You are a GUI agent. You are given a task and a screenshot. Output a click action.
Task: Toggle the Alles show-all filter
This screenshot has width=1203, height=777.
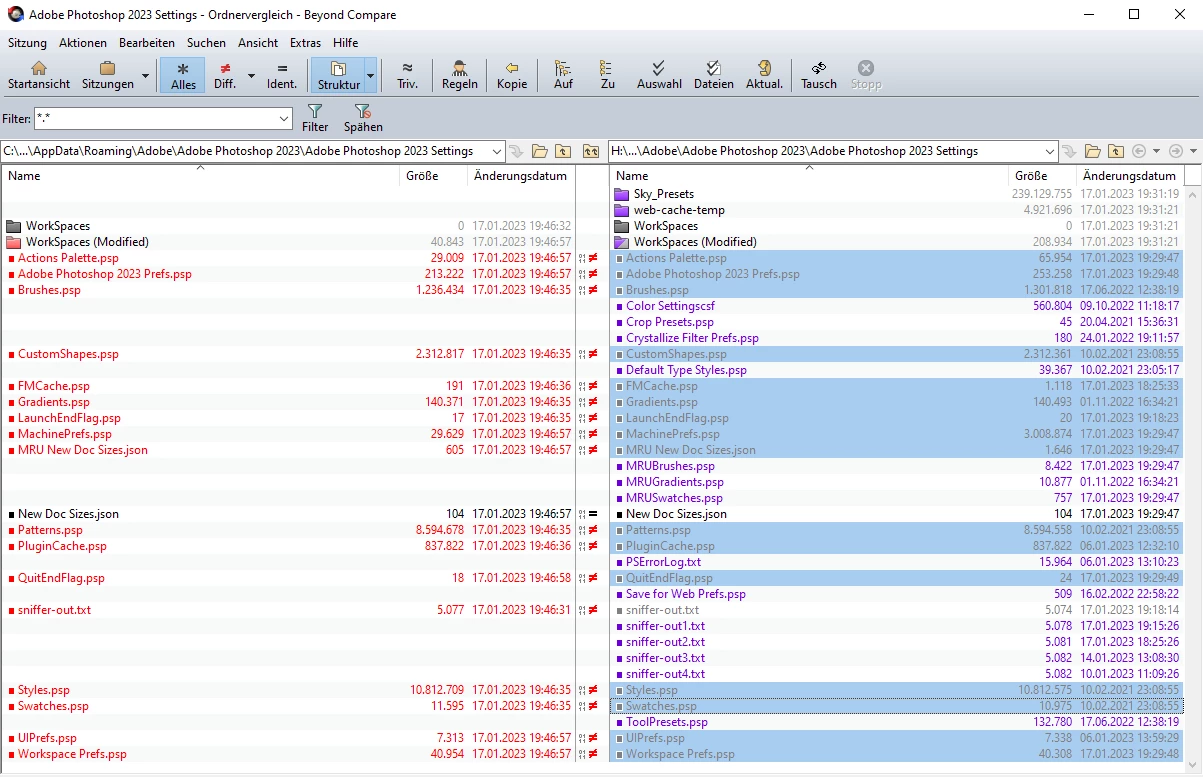(183, 75)
